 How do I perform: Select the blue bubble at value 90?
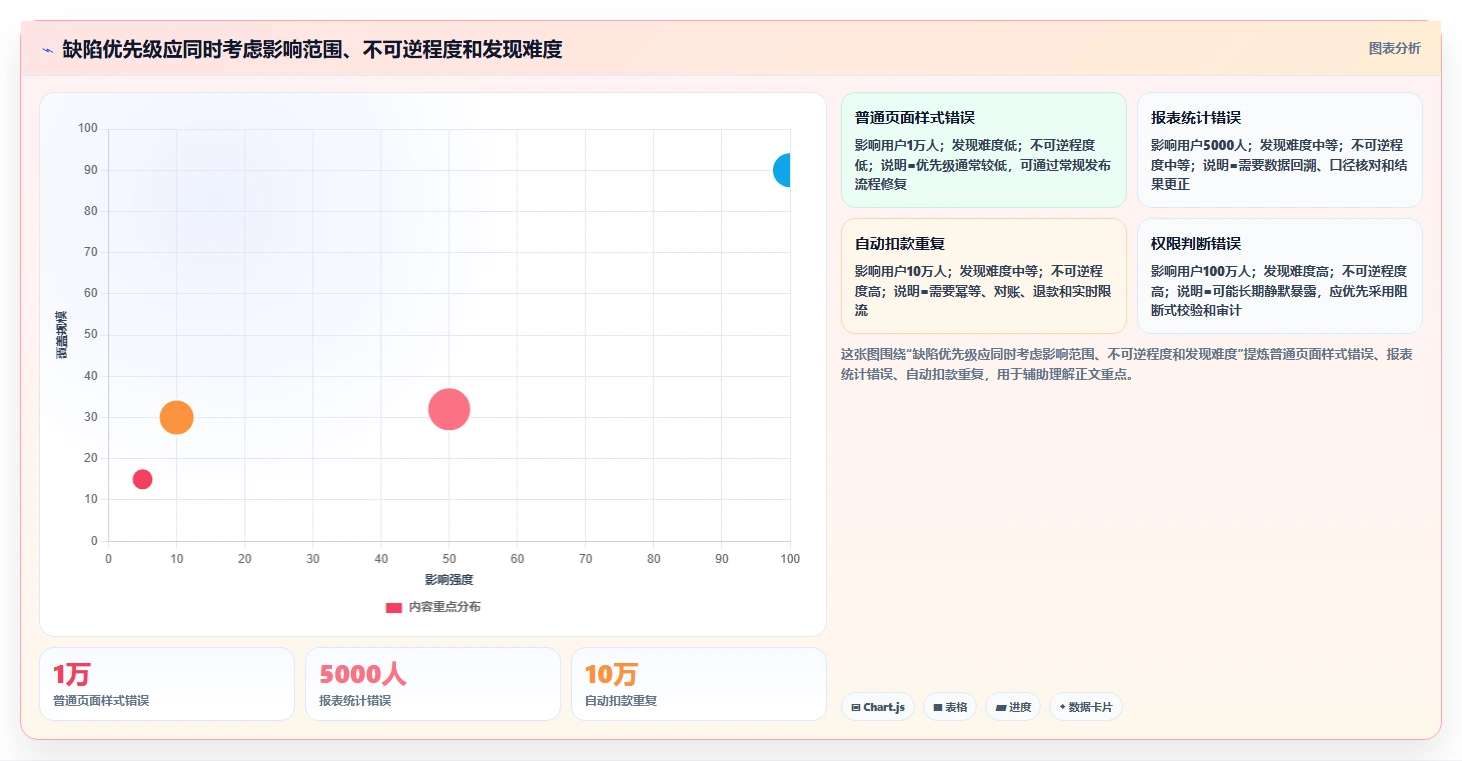point(782,170)
